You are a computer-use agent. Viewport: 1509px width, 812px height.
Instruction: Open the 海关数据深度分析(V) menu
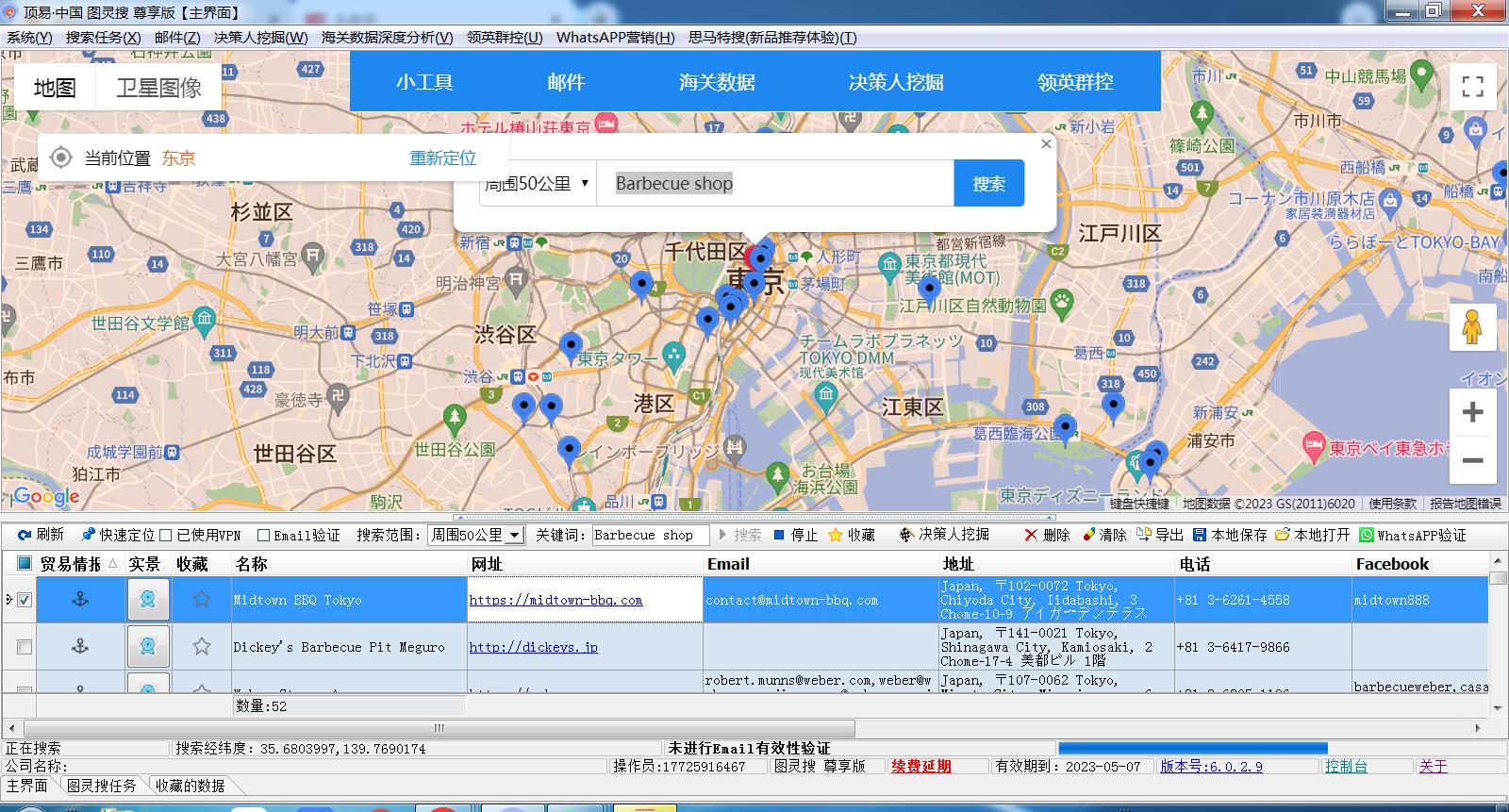click(387, 37)
